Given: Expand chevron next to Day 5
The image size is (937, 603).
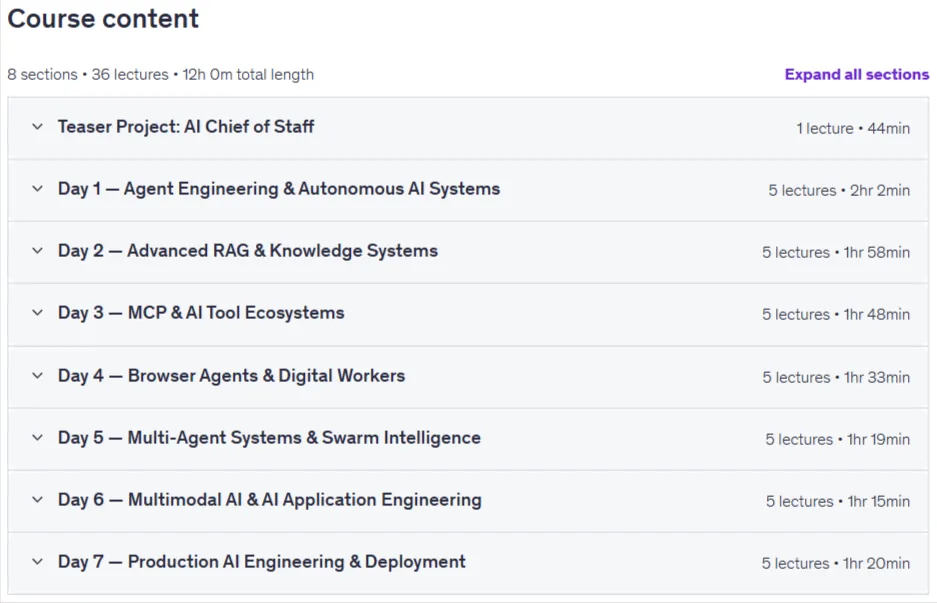Looking at the screenshot, I should coord(37,438).
